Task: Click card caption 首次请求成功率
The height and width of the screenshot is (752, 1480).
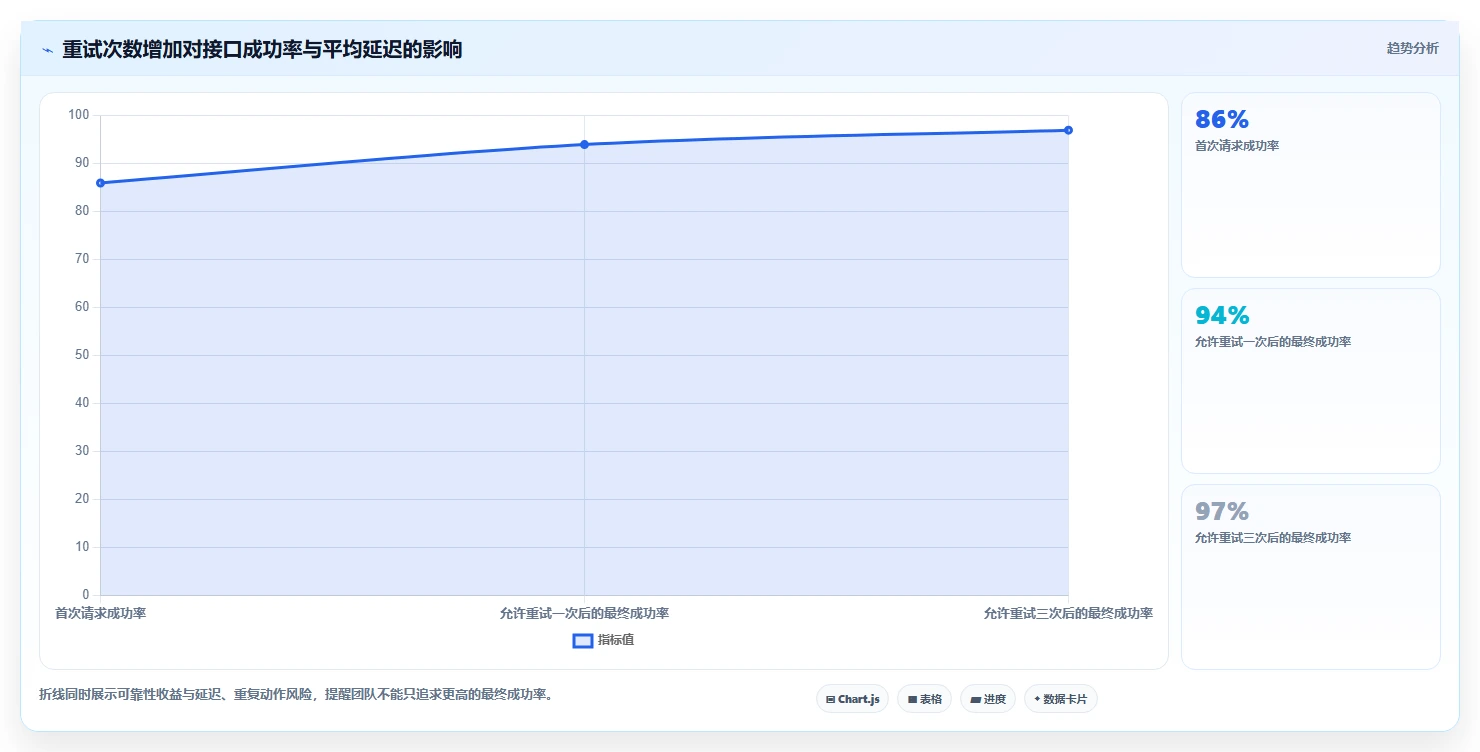Action: (1237, 146)
